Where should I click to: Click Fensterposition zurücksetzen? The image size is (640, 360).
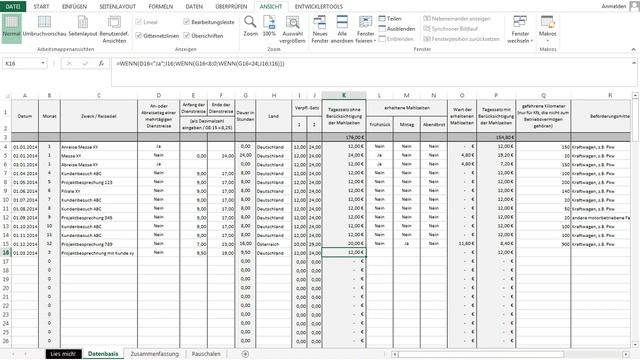coord(461,39)
